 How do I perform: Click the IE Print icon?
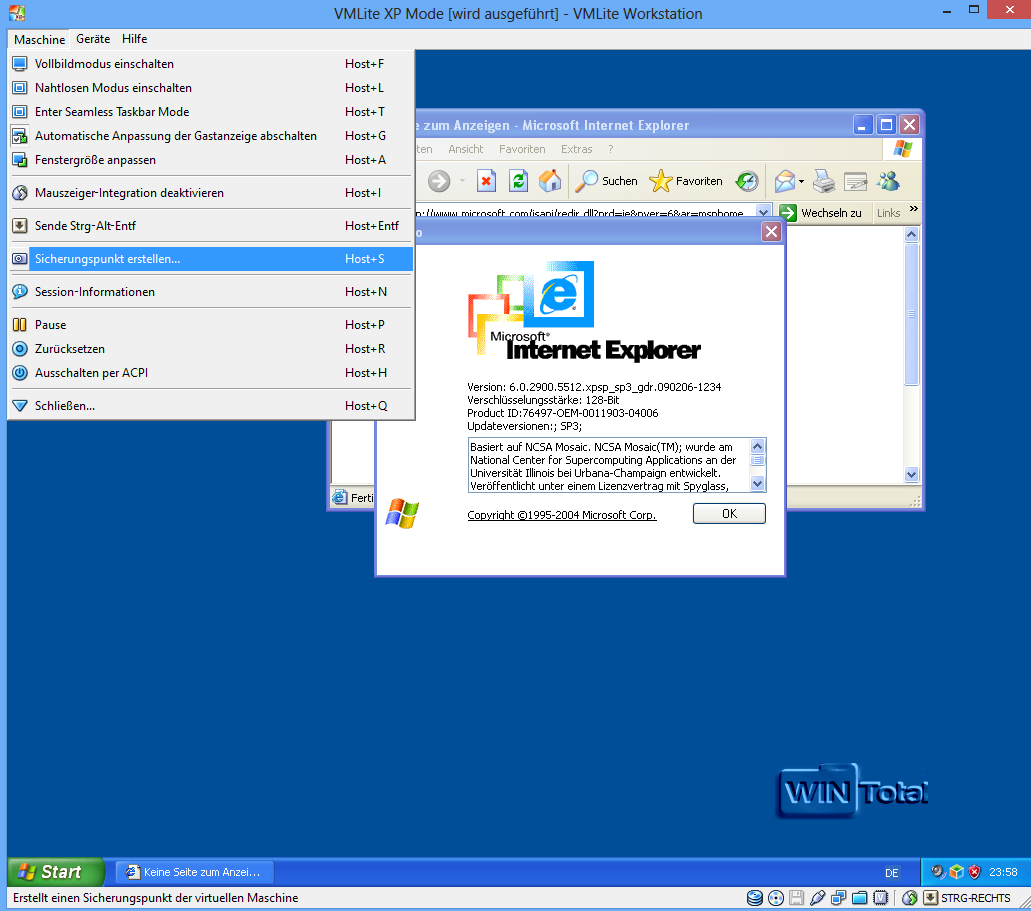click(823, 181)
